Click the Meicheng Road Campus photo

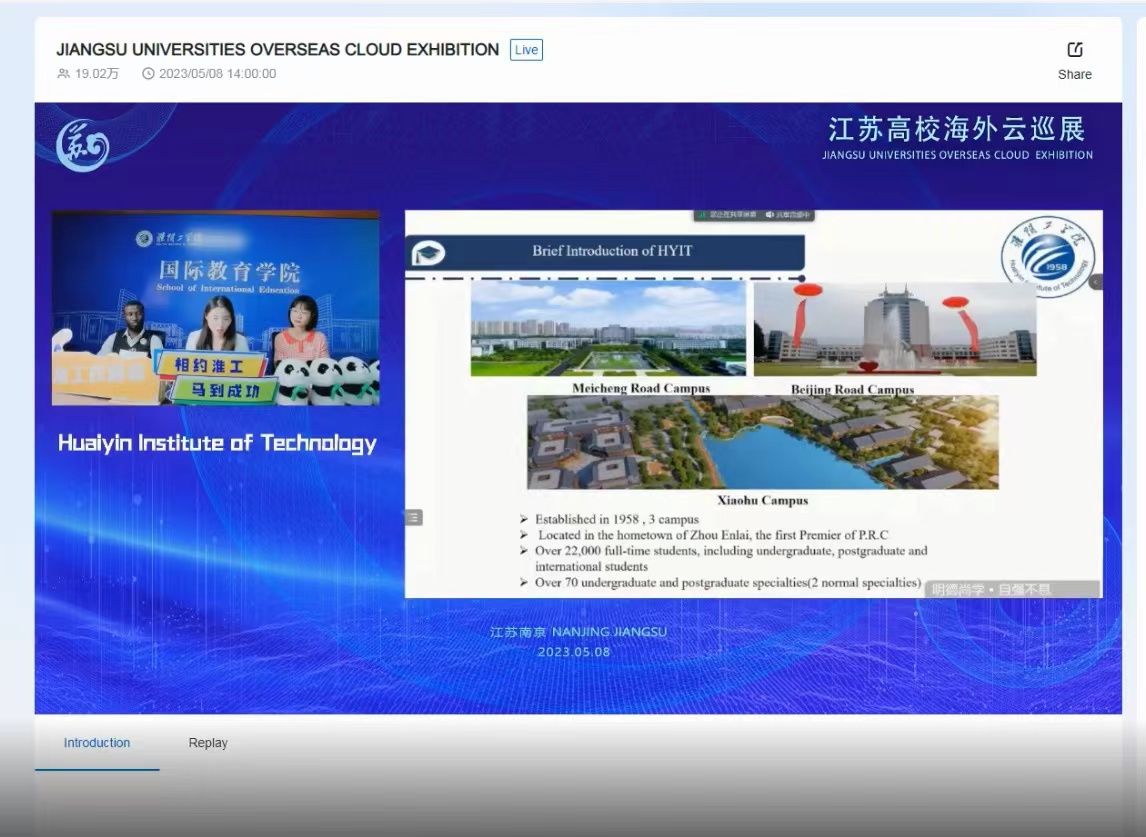(x=608, y=329)
